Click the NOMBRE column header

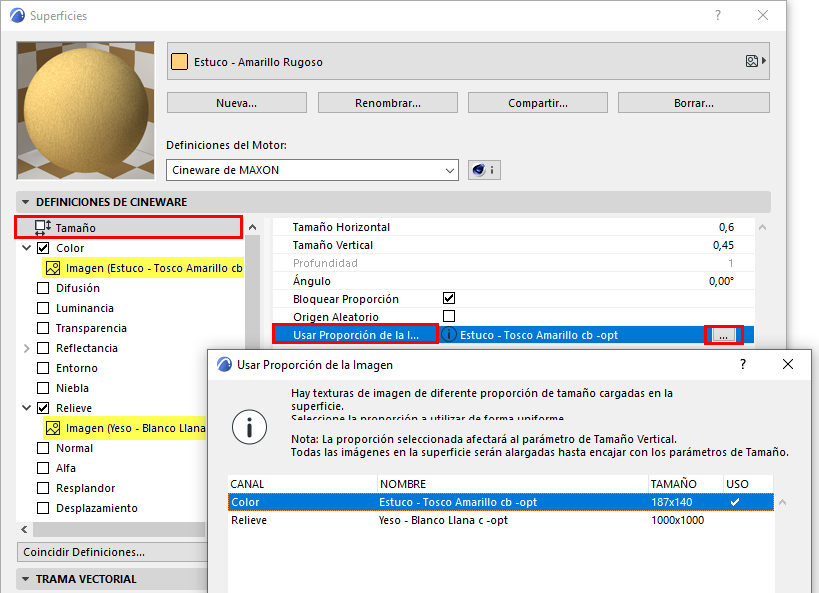513,484
